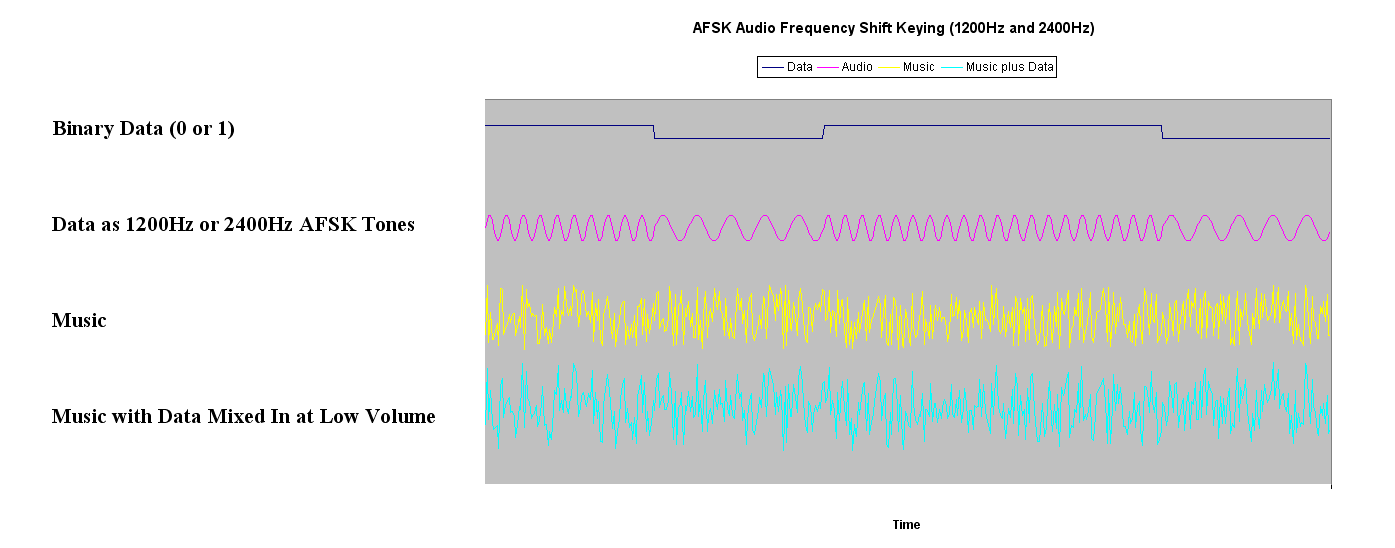This screenshot has width=1395, height=548.
Task: Click the rising edge of the binary data trace
Action: [x=823, y=132]
